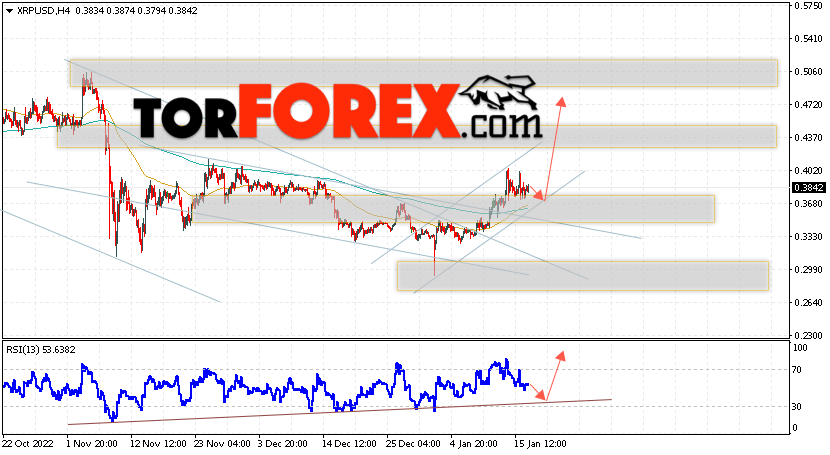Viewport: 830px width, 455px height.
Task: Select the top resistance zone near 0.5060
Action: click(423, 73)
